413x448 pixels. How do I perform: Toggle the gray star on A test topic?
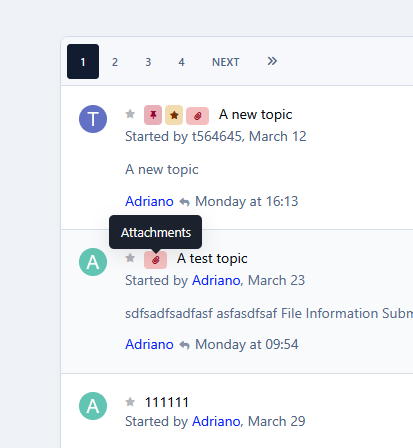pyautogui.click(x=130, y=258)
